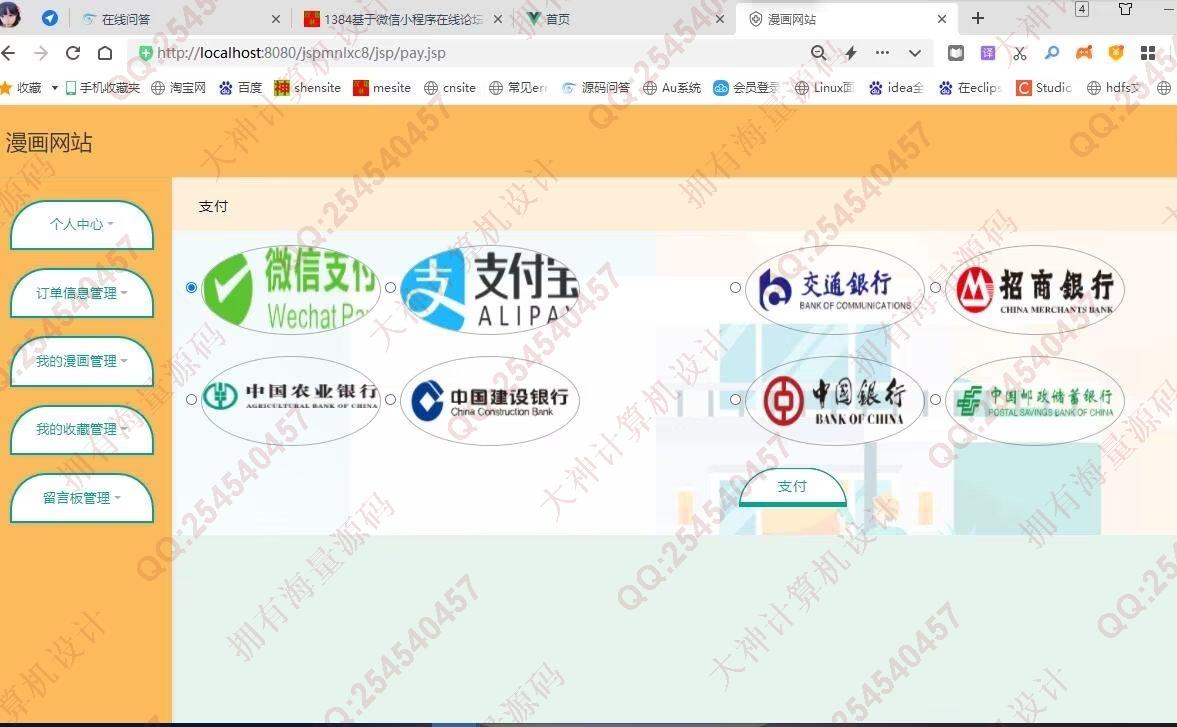Click the 收藏 favorites star icon
This screenshot has width=1177, height=727.
pyautogui.click(x=6, y=88)
